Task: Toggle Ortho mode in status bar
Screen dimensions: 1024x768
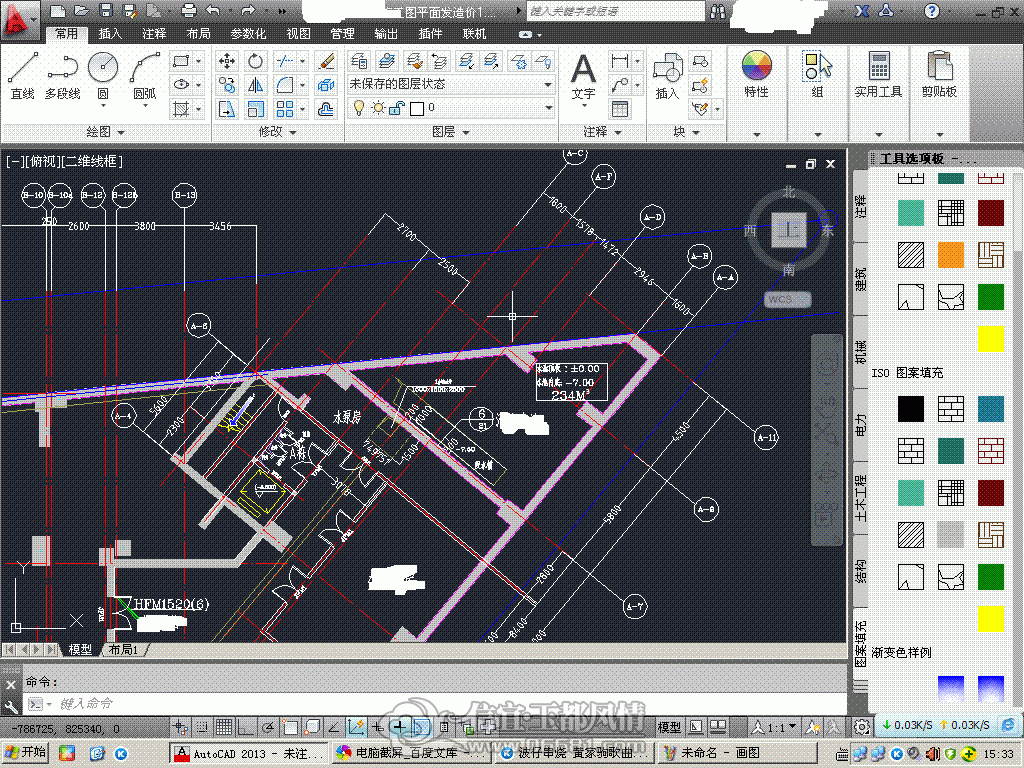Action: 246,726
